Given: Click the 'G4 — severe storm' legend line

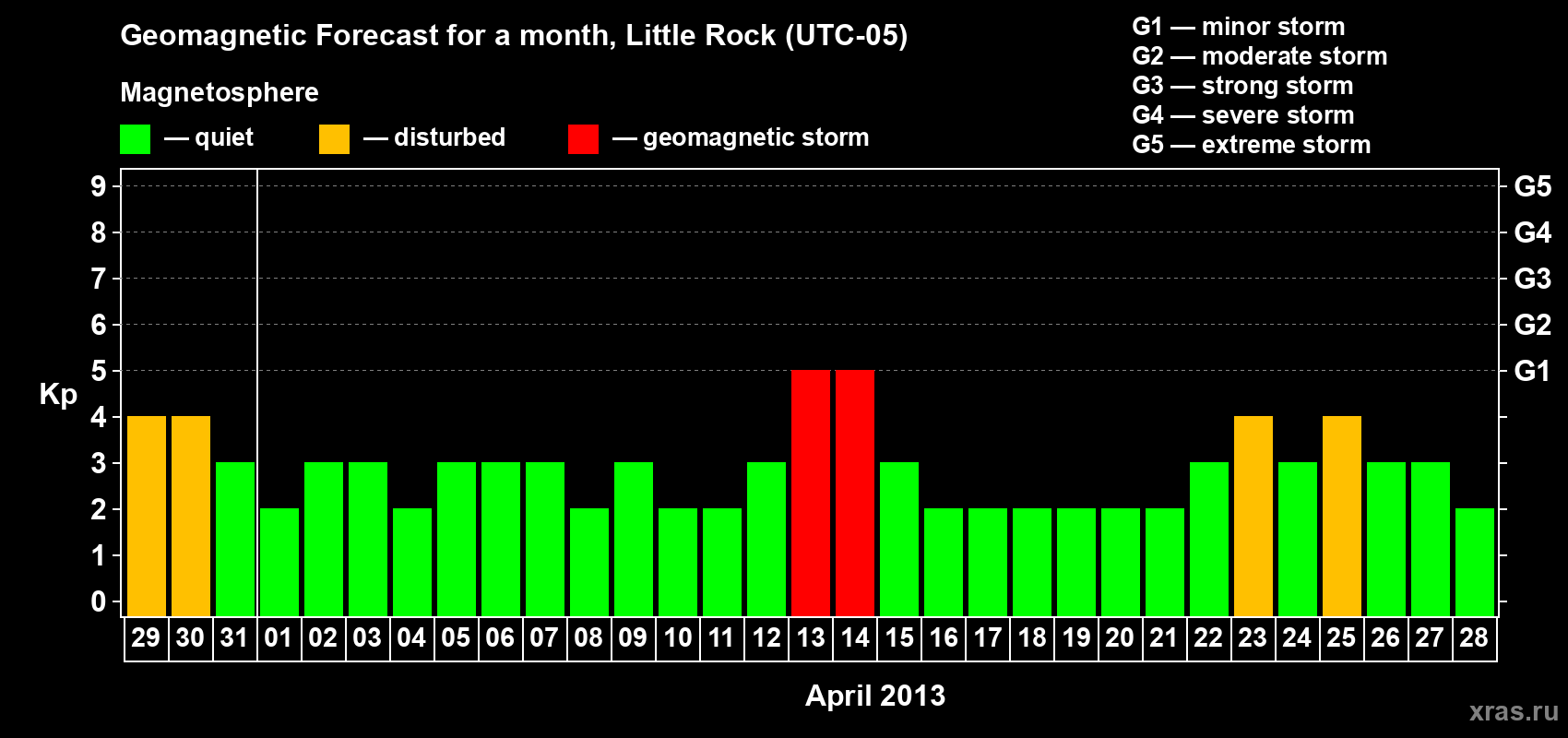Looking at the screenshot, I should click(1243, 115).
